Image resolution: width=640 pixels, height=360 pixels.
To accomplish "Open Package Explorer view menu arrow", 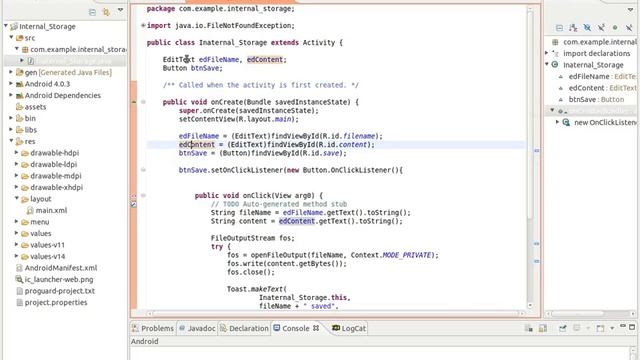I will point(120,10).
